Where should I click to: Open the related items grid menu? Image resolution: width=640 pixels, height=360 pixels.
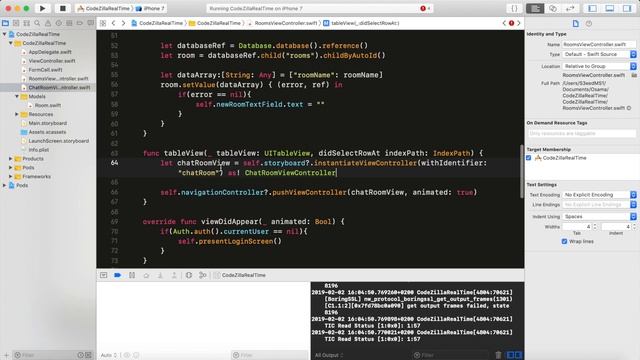pos(103,23)
